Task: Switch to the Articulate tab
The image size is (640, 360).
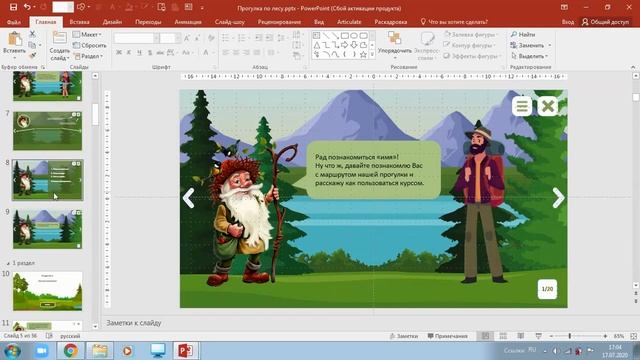Action: [349, 22]
